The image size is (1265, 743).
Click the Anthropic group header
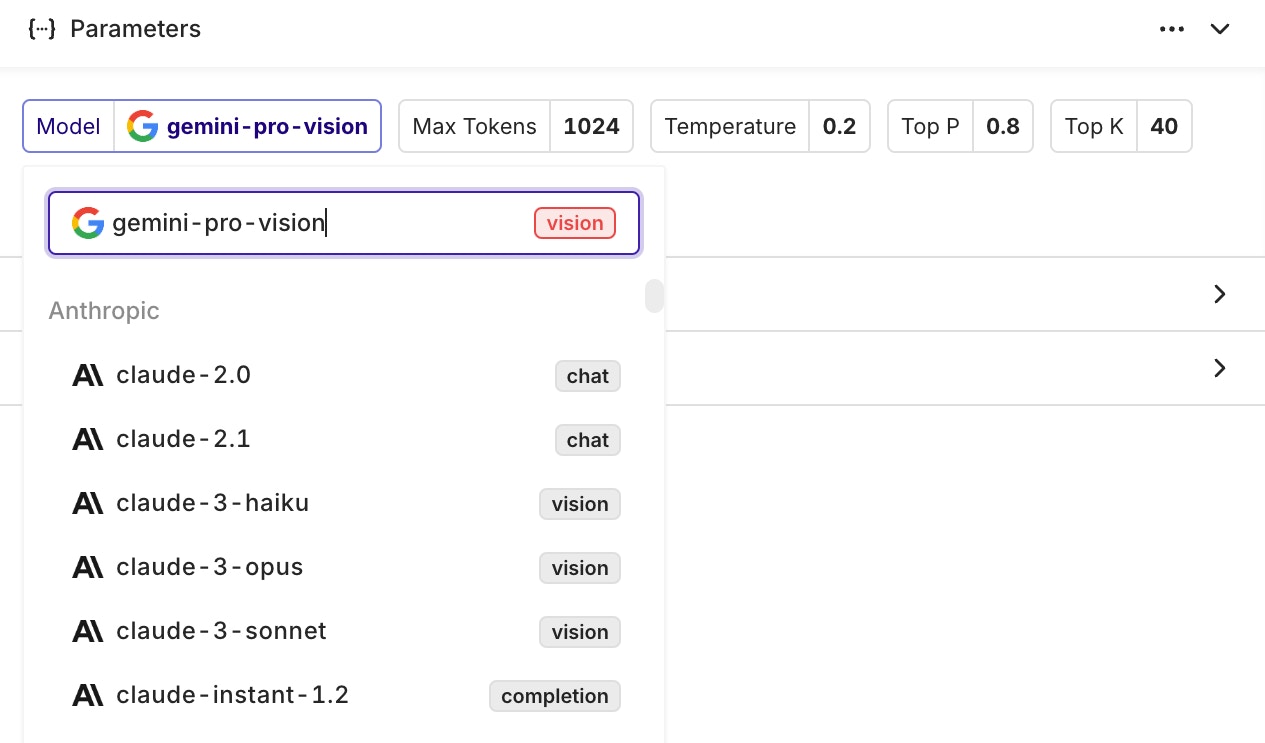click(104, 311)
